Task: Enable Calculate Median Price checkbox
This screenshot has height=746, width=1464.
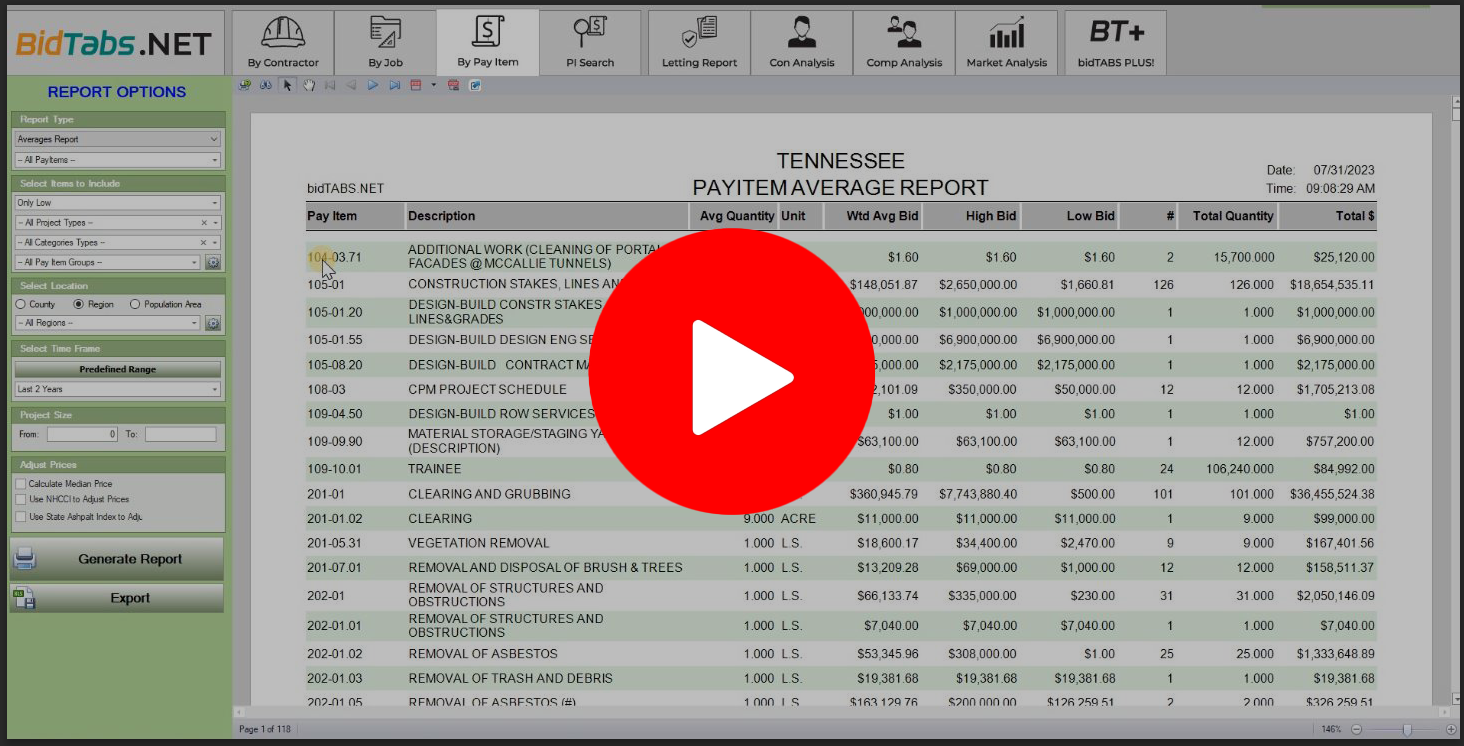Action: pos(21,484)
